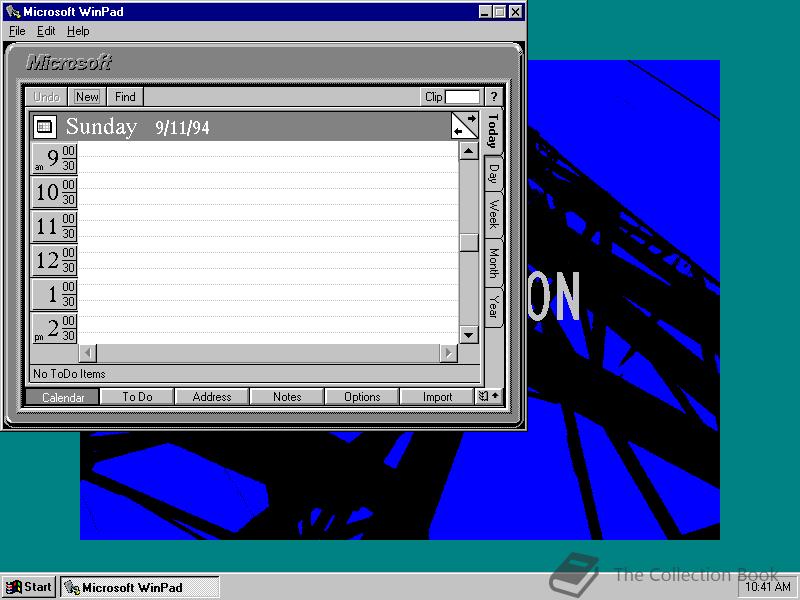Click the calendar icon beside Sunday
The image size is (800, 600).
point(44,127)
